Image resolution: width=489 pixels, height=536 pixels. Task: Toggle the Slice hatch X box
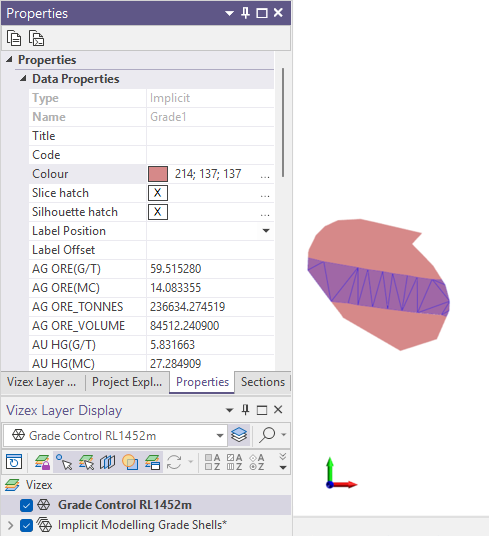tap(158, 193)
